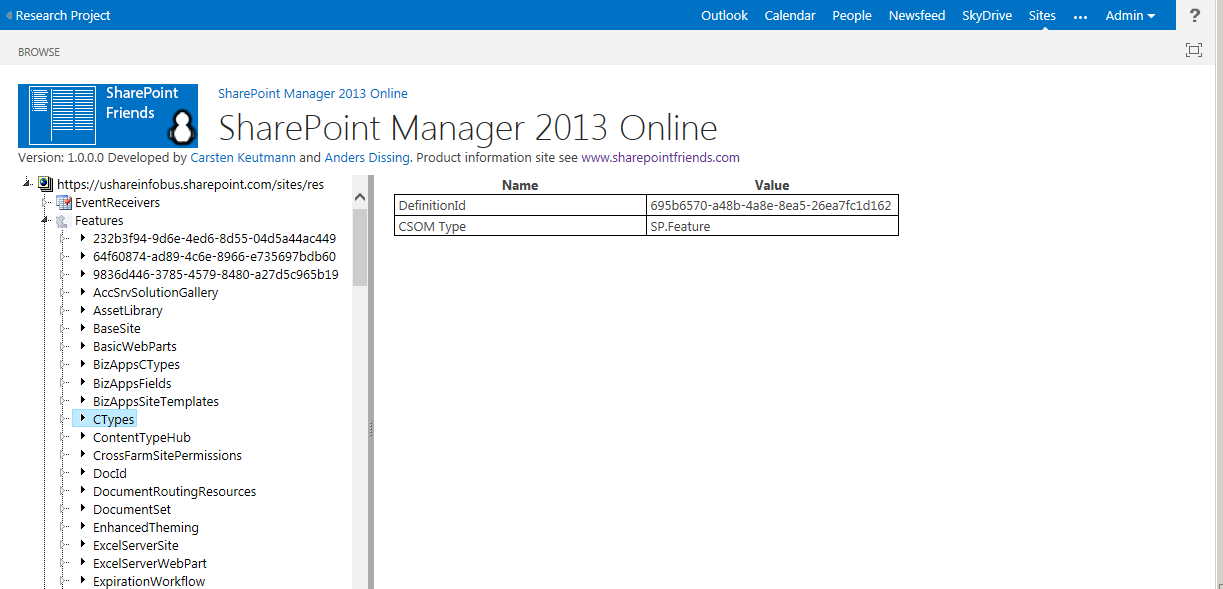Select the DocumentRoutingResources tree item

point(174,491)
